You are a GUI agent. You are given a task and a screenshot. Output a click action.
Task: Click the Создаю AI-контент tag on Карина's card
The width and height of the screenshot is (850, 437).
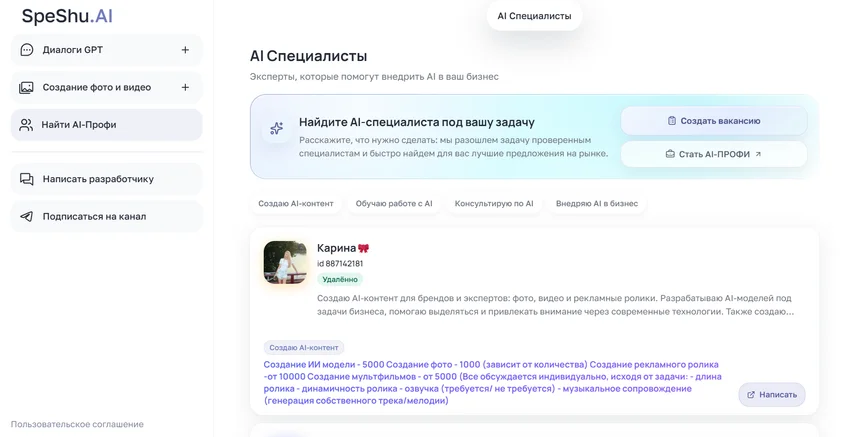pyautogui.click(x=304, y=348)
